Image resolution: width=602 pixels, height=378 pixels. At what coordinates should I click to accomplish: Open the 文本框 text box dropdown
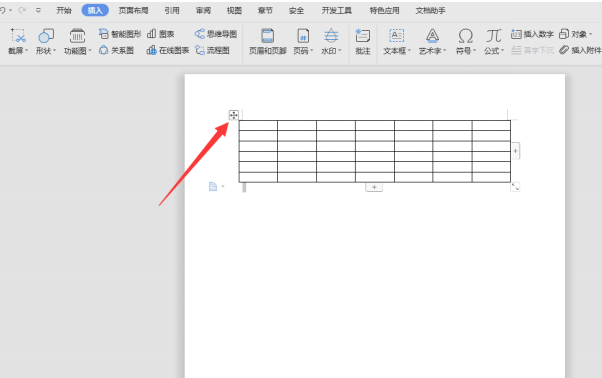(409, 51)
